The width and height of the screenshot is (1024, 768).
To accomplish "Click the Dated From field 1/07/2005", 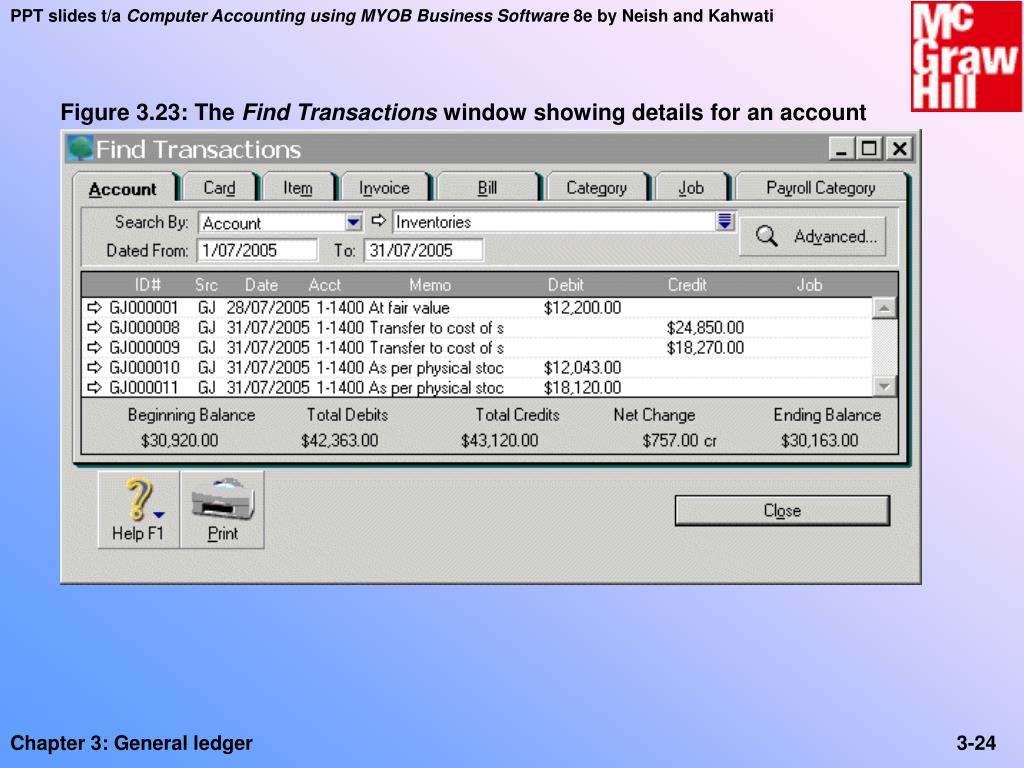I will (x=257, y=250).
